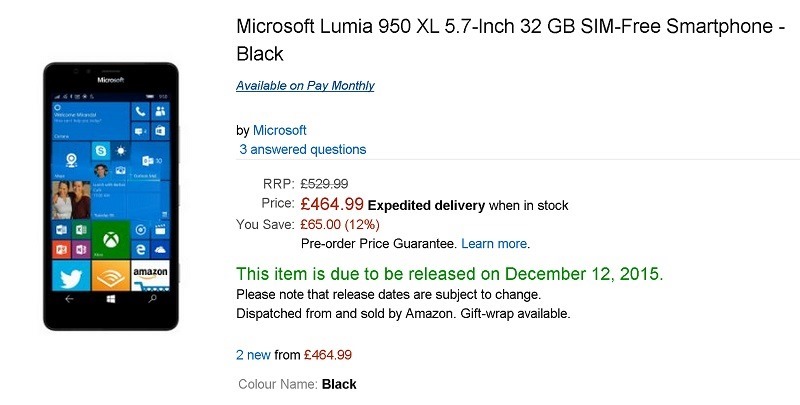Click the Maps tile on phone screen
Viewport: 800px width, 405px height.
[x=71, y=161]
